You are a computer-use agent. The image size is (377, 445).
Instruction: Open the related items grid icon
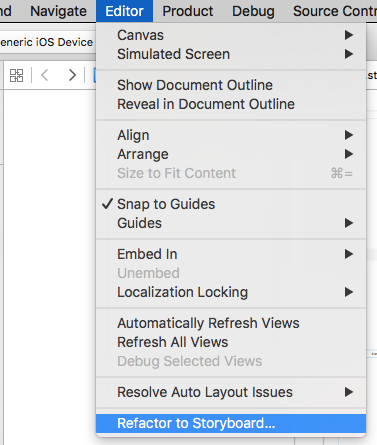pyautogui.click(x=16, y=75)
